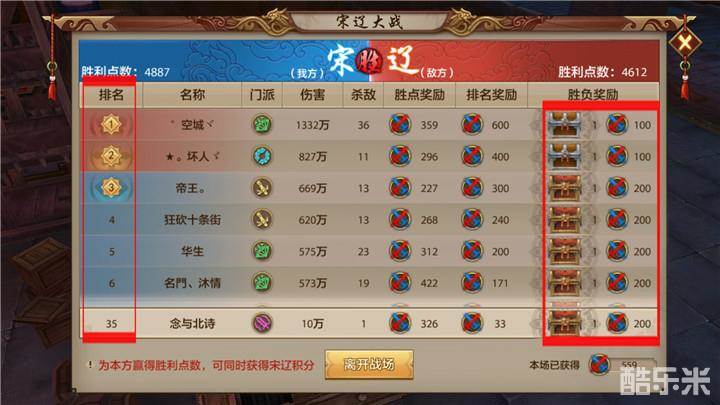The height and width of the screenshot is (405, 720).
Task: Select the 杀敌 column header
Action: [363, 95]
